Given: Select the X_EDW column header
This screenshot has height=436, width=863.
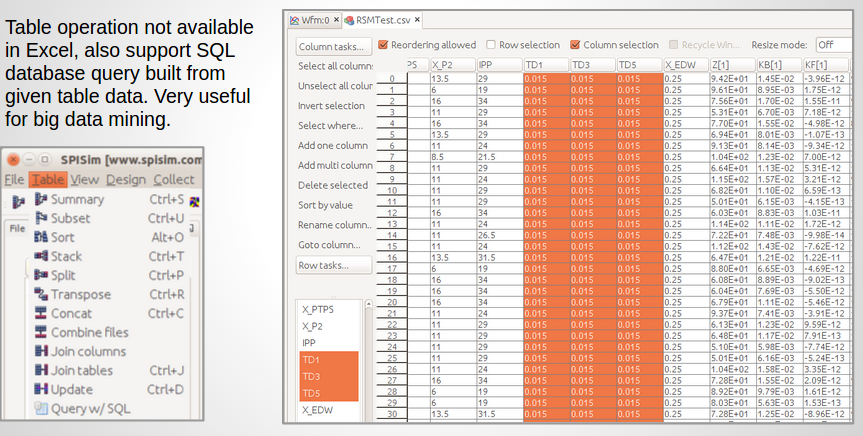Looking at the screenshot, I should (x=685, y=65).
